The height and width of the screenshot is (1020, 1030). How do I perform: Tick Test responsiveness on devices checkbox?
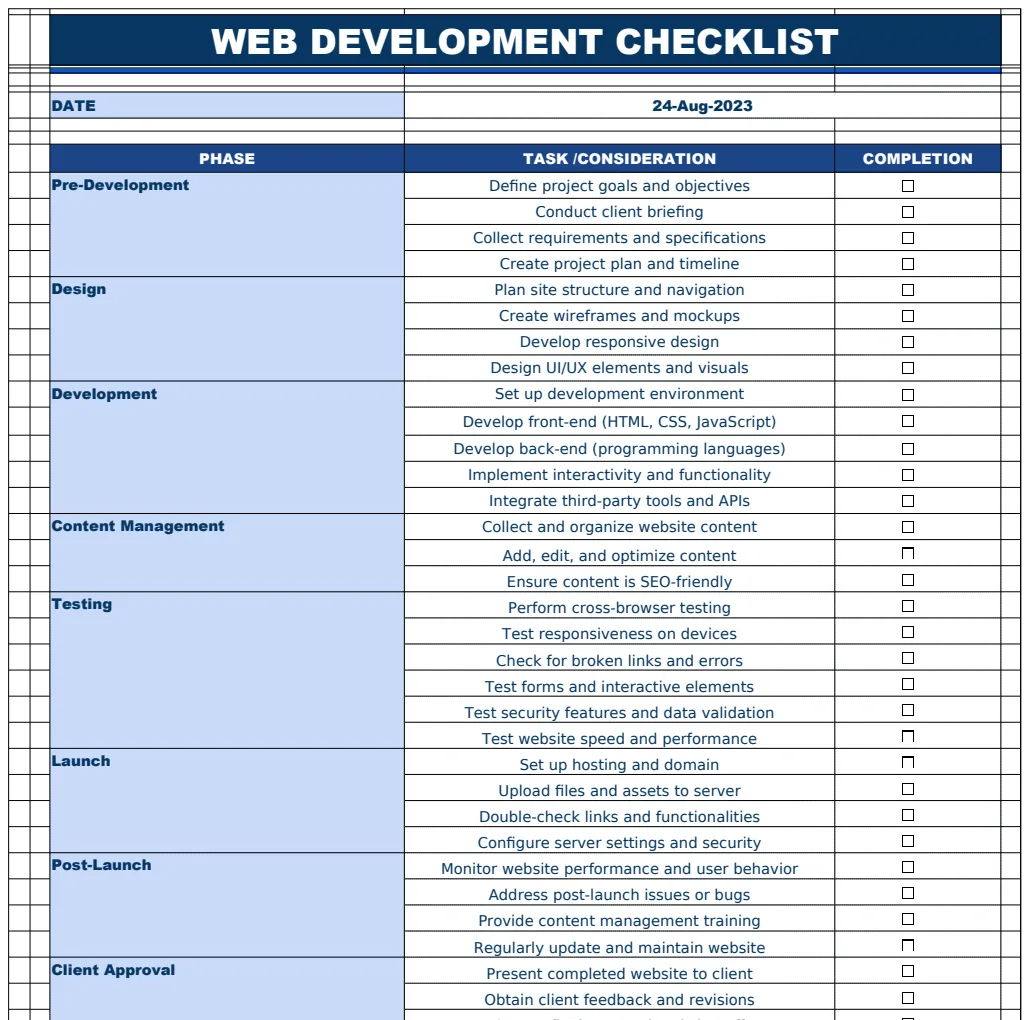(x=908, y=632)
